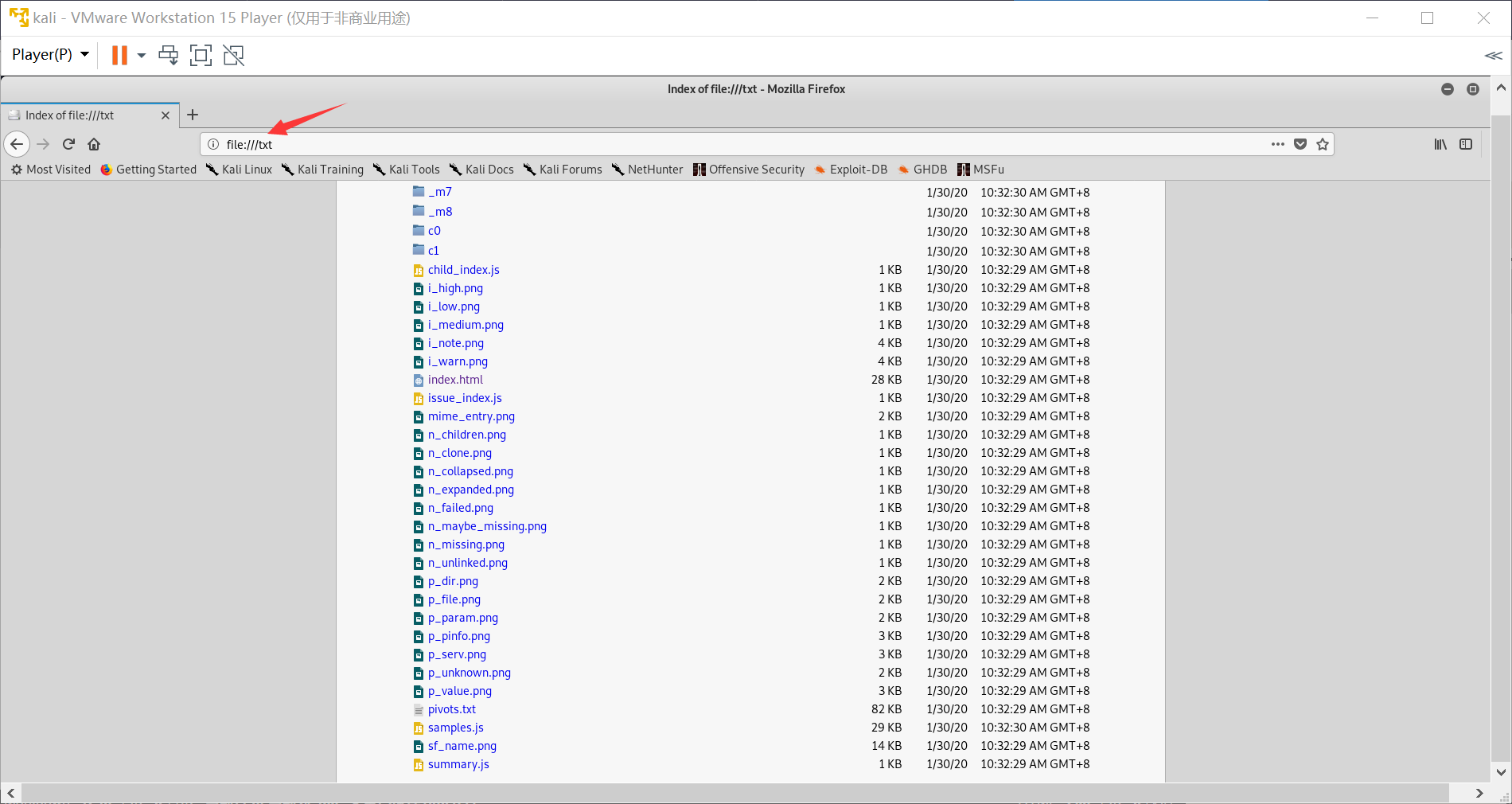Click the folder icon beside c0
Screen dimensions: 1512x804
coord(419,230)
